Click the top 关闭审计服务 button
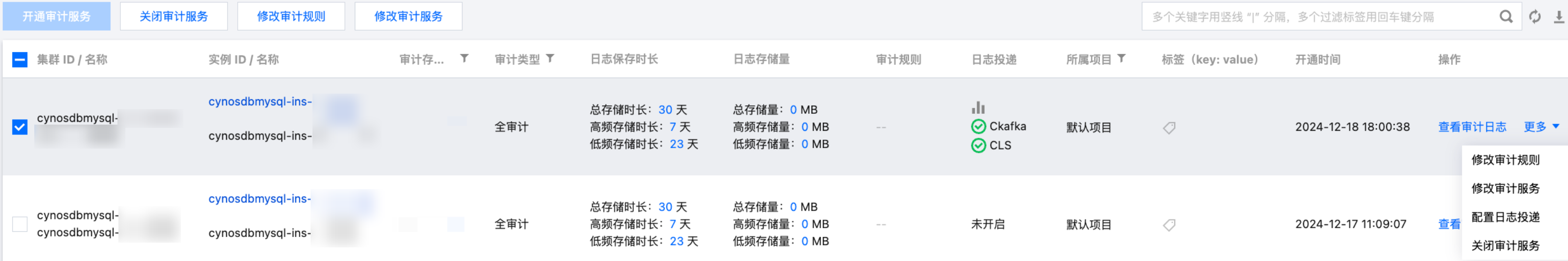1568x261 pixels. click(x=173, y=16)
